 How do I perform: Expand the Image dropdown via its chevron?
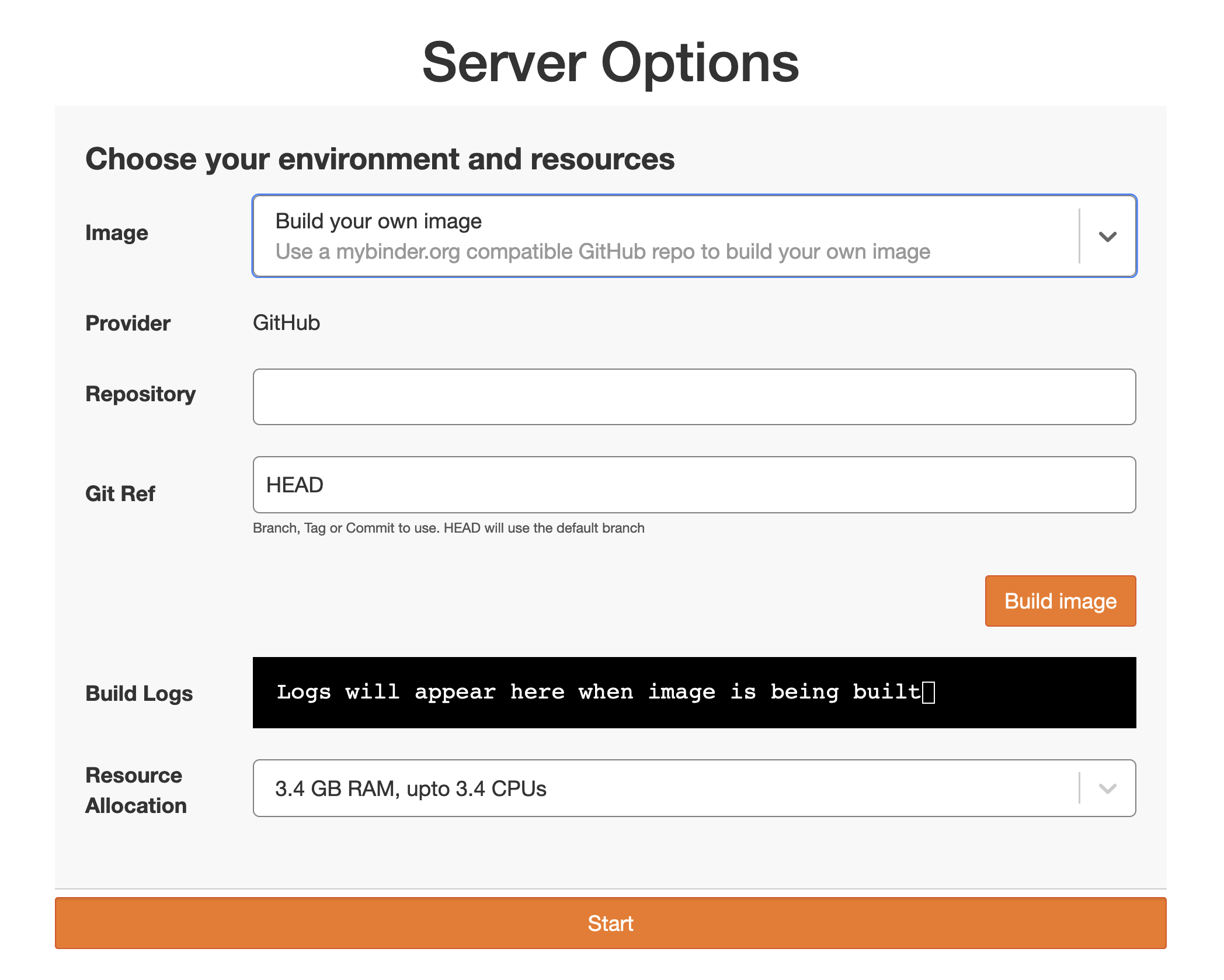click(1108, 236)
